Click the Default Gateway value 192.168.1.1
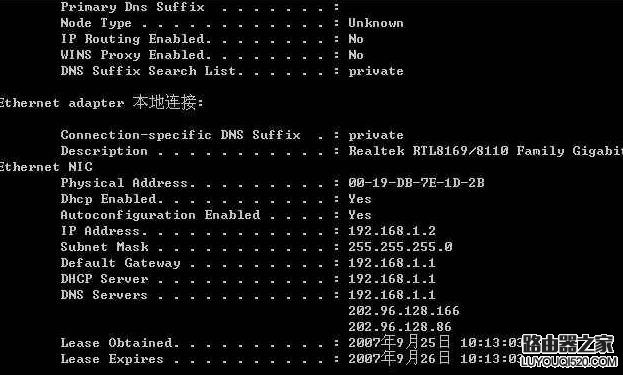 pos(392,263)
